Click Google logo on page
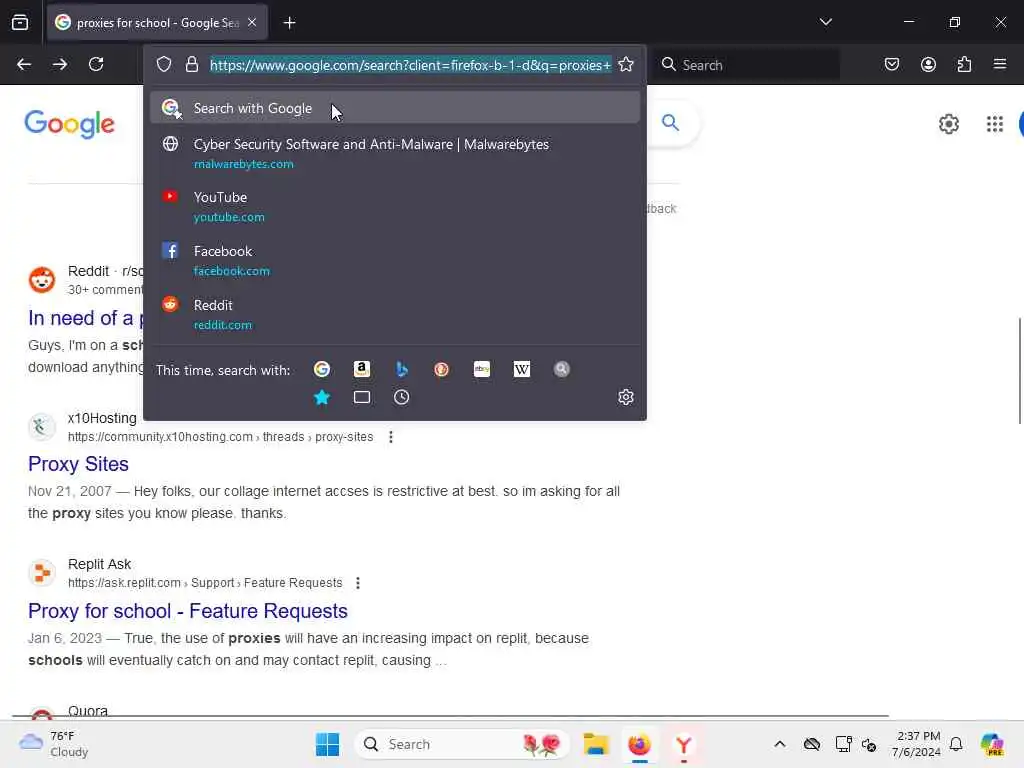Viewport: 1024px width, 768px height. [69, 123]
